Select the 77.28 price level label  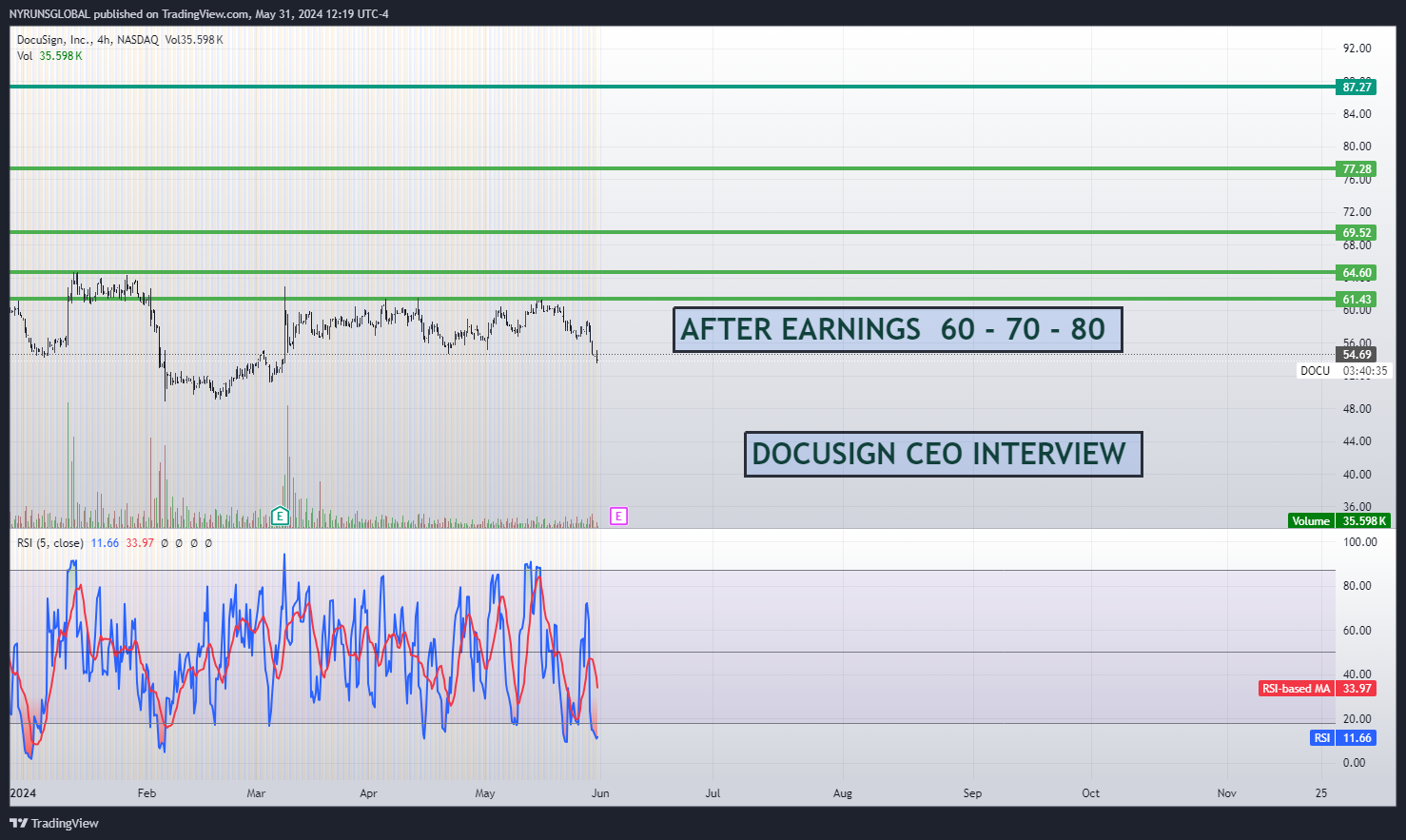(x=1357, y=169)
